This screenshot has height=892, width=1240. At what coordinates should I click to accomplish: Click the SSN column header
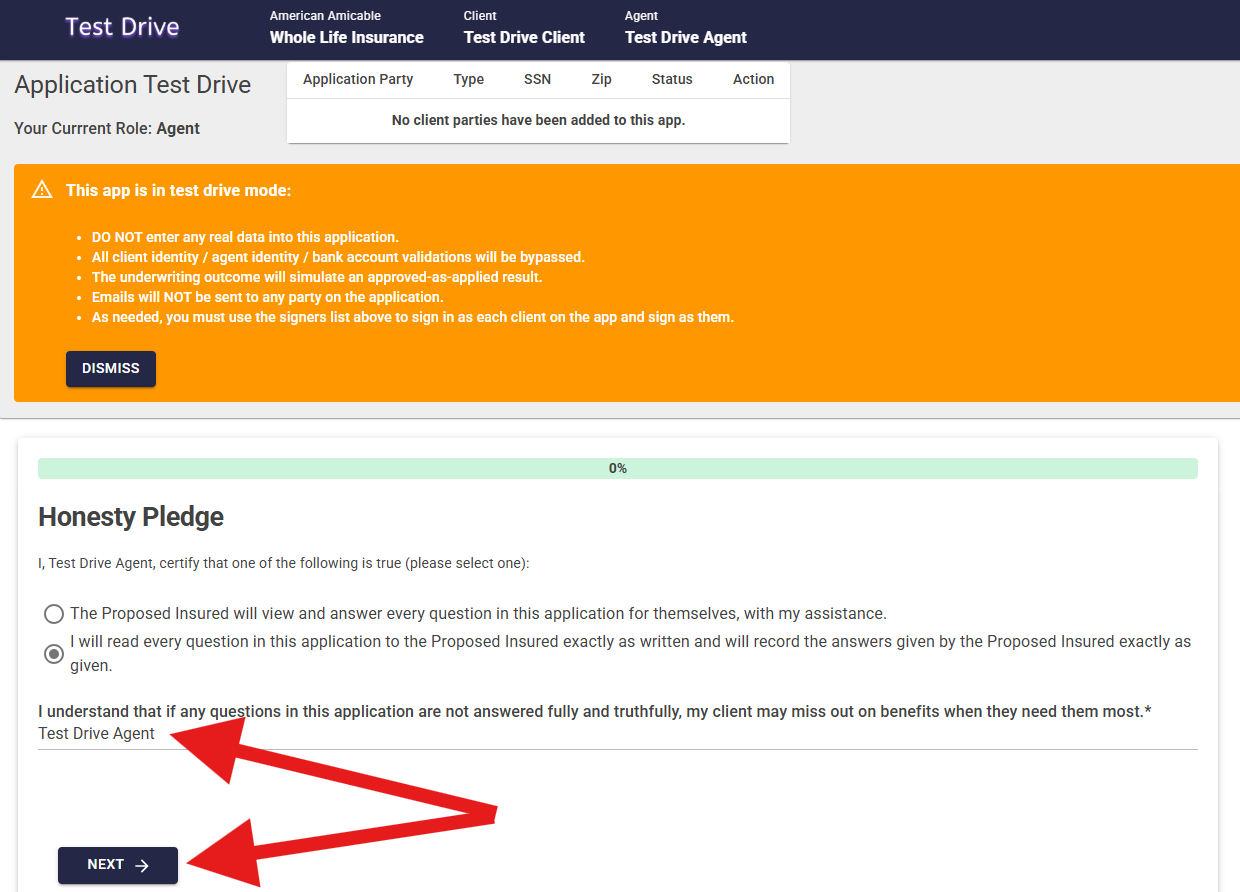click(x=537, y=80)
